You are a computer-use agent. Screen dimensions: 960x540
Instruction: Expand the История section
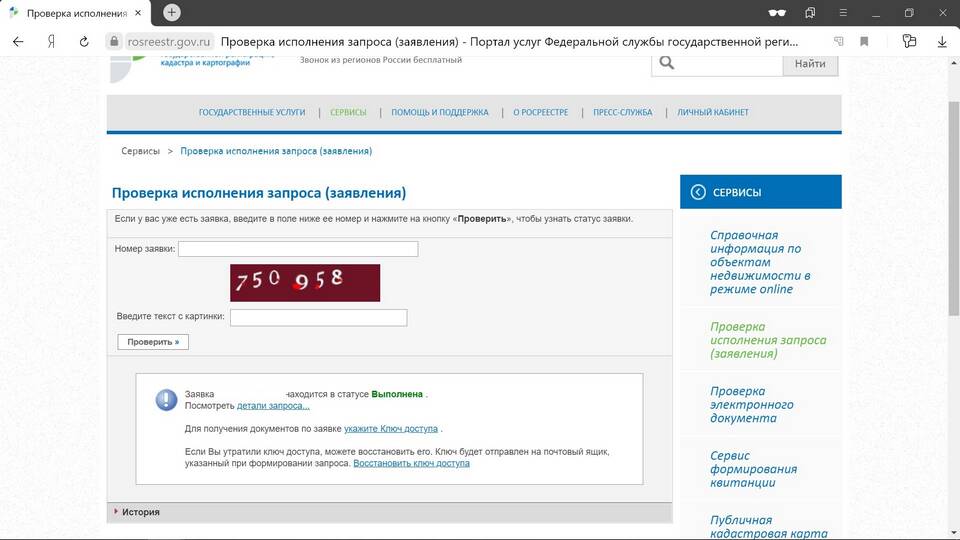(x=140, y=512)
